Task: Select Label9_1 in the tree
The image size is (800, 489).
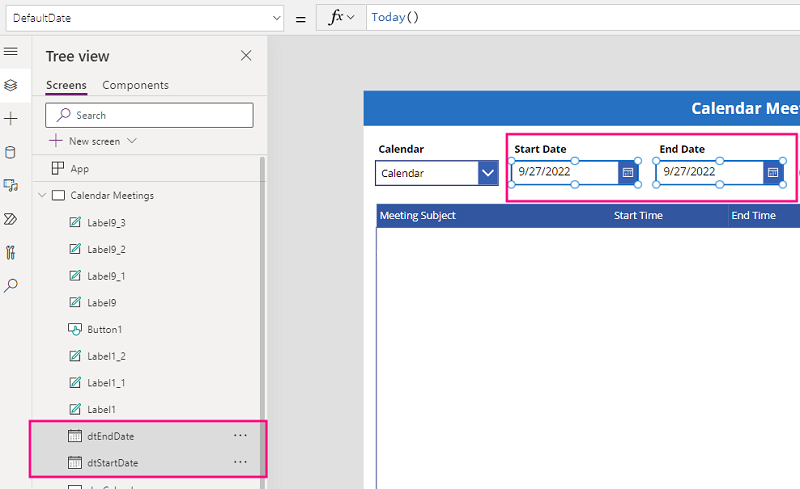Action: (106, 276)
